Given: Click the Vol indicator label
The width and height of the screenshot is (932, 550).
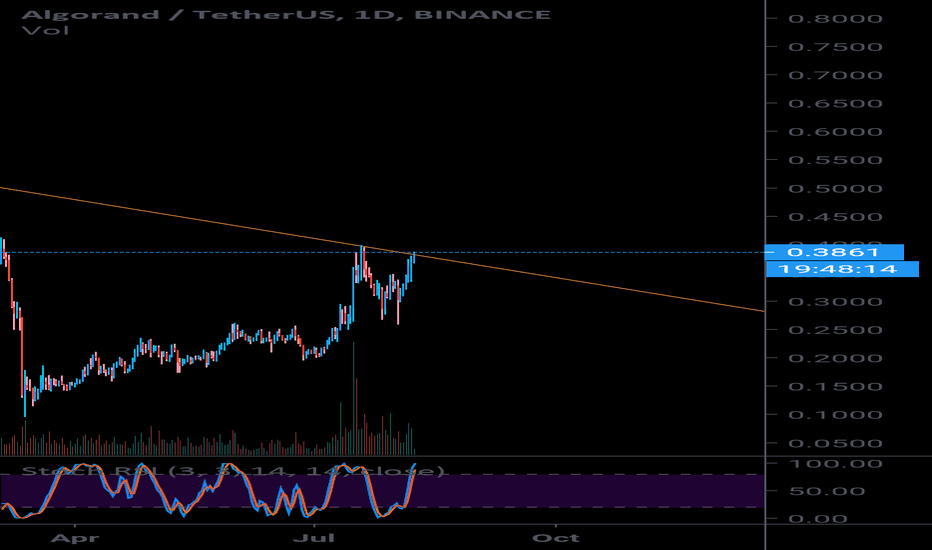Looking at the screenshot, I should (45, 30).
